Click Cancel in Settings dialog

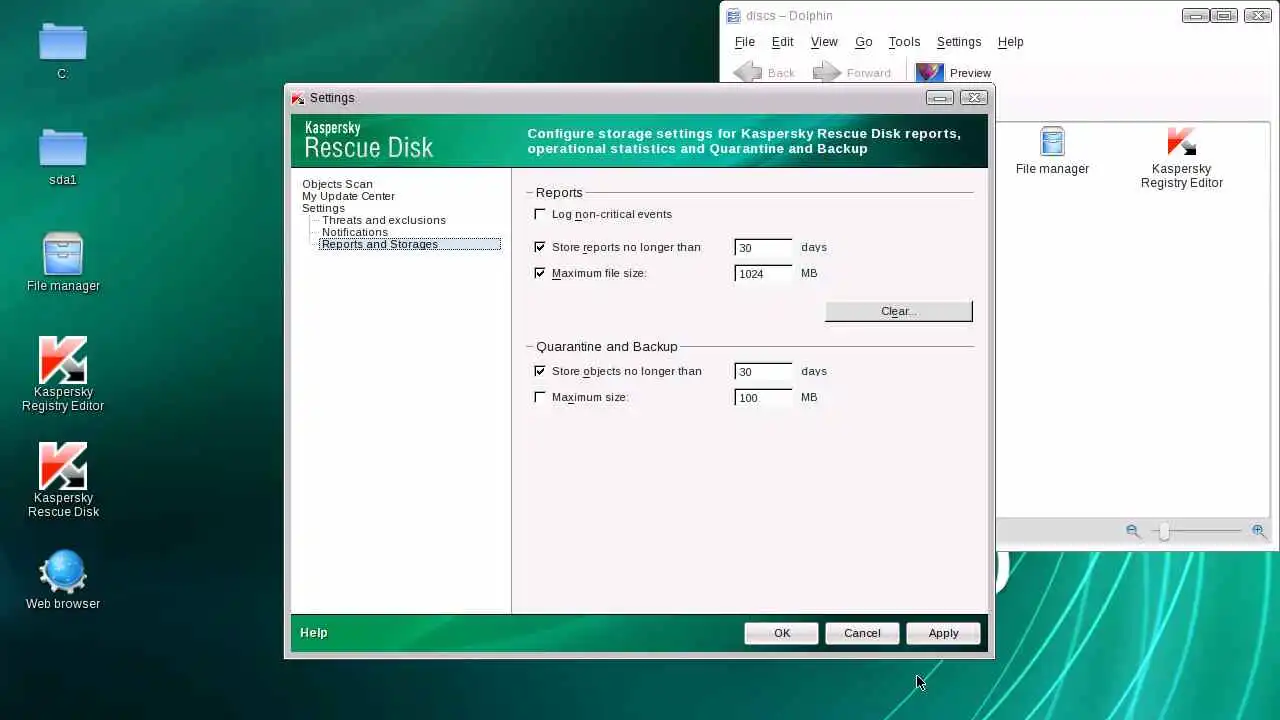pyautogui.click(x=862, y=633)
